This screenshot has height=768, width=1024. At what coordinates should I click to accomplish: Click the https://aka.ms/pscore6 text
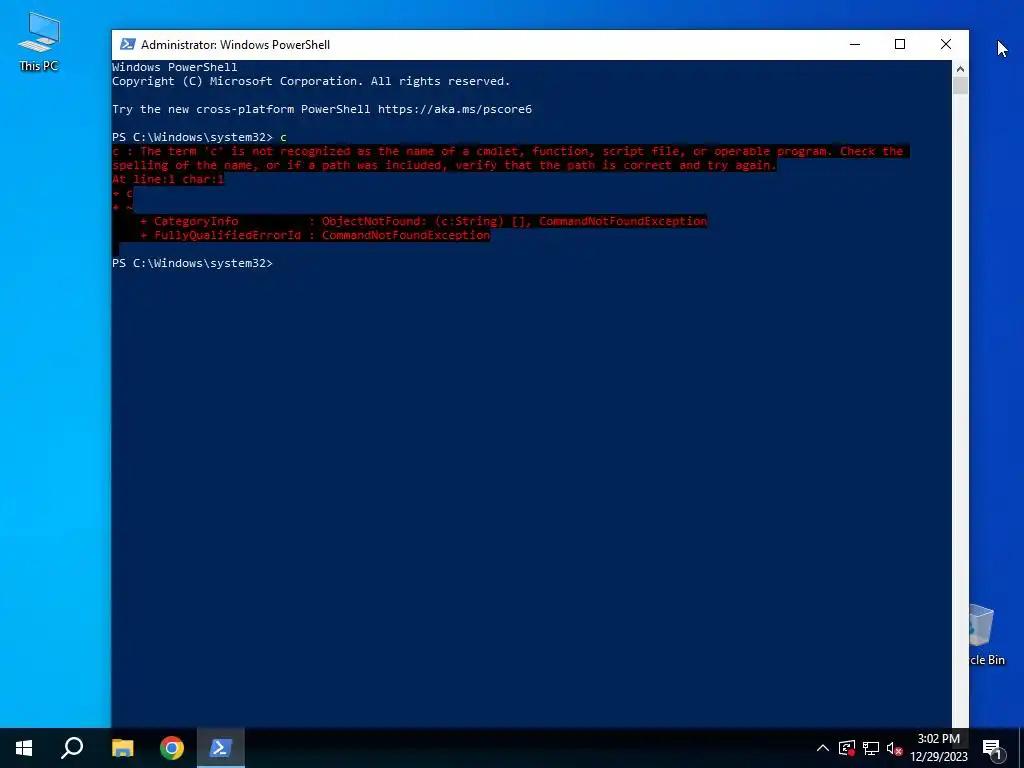pyautogui.click(x=455, y=109)
